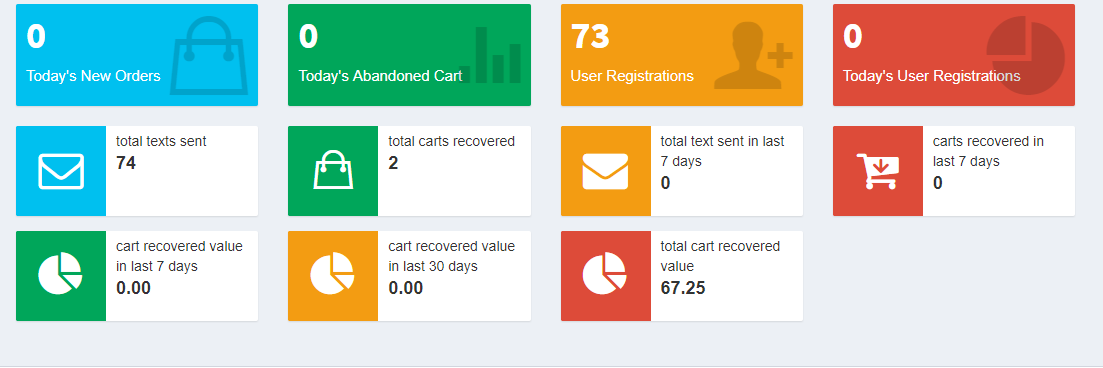The height and width of the screenshot is (368, 1103).
Task: Click the 0 under total text sent in last 7 days
Action: [x=665, y=183]
